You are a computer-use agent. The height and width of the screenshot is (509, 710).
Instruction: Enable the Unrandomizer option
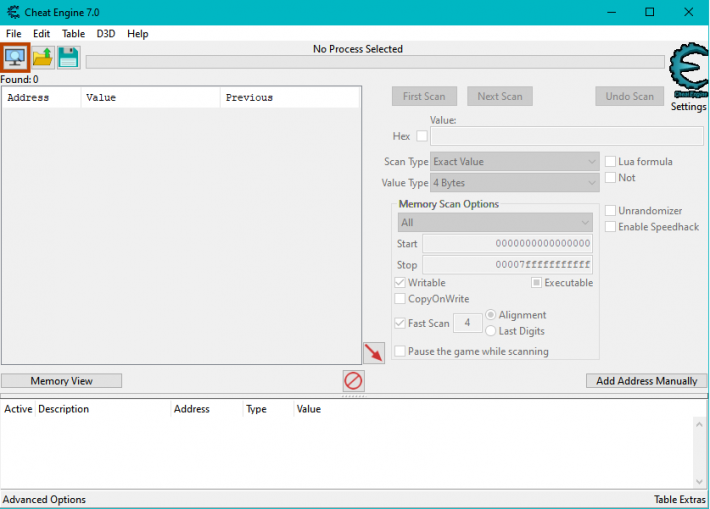[x=610, y=211]
